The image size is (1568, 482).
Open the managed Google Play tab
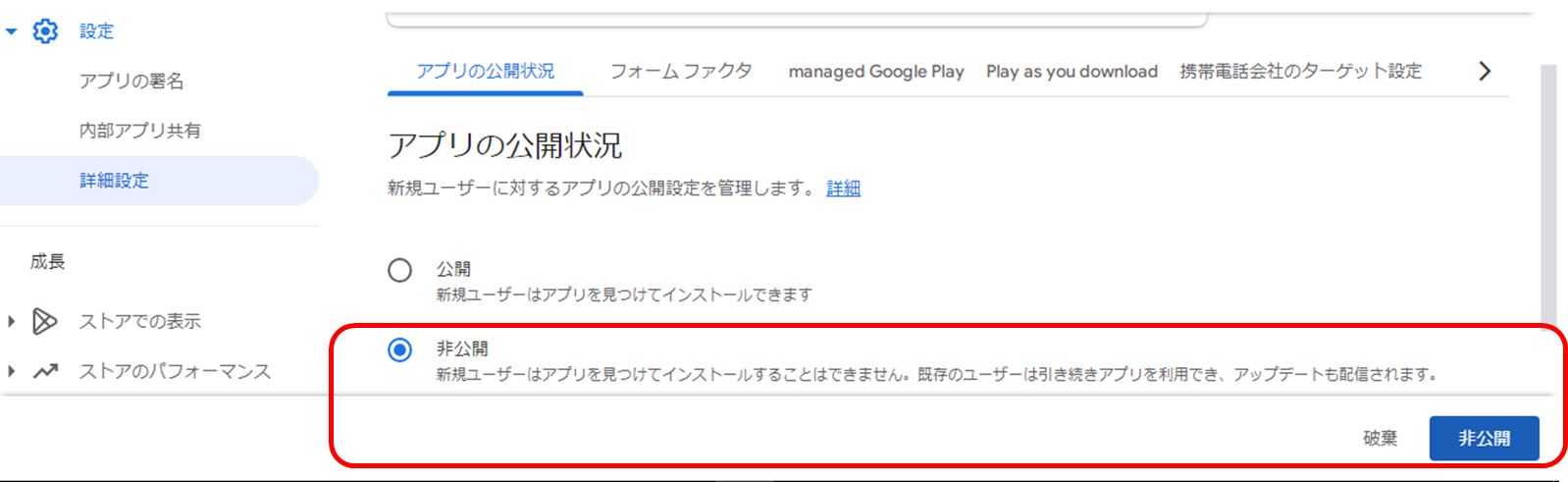(x=875, y=72)
